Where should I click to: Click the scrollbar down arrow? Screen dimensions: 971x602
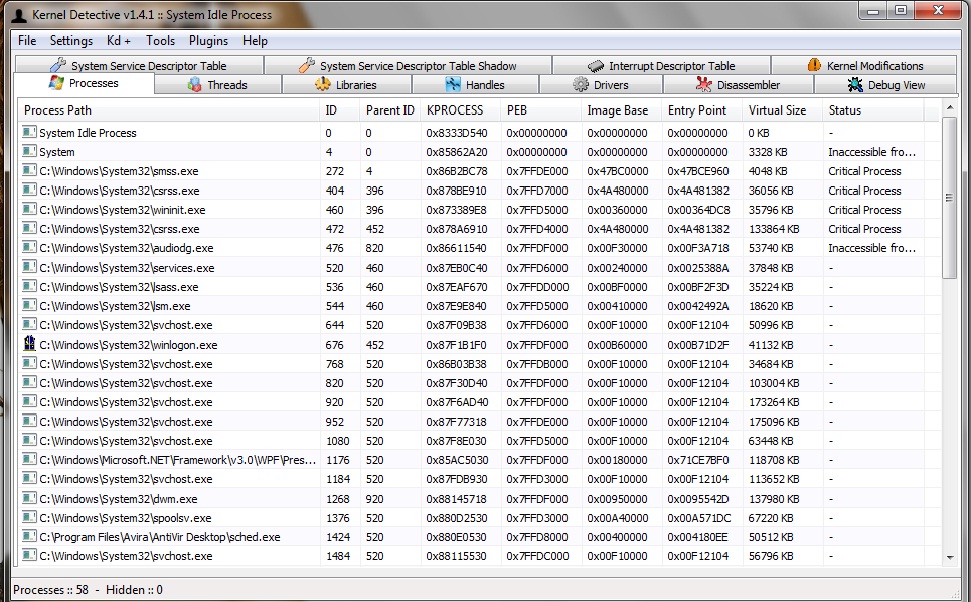[x=949, y=557]
